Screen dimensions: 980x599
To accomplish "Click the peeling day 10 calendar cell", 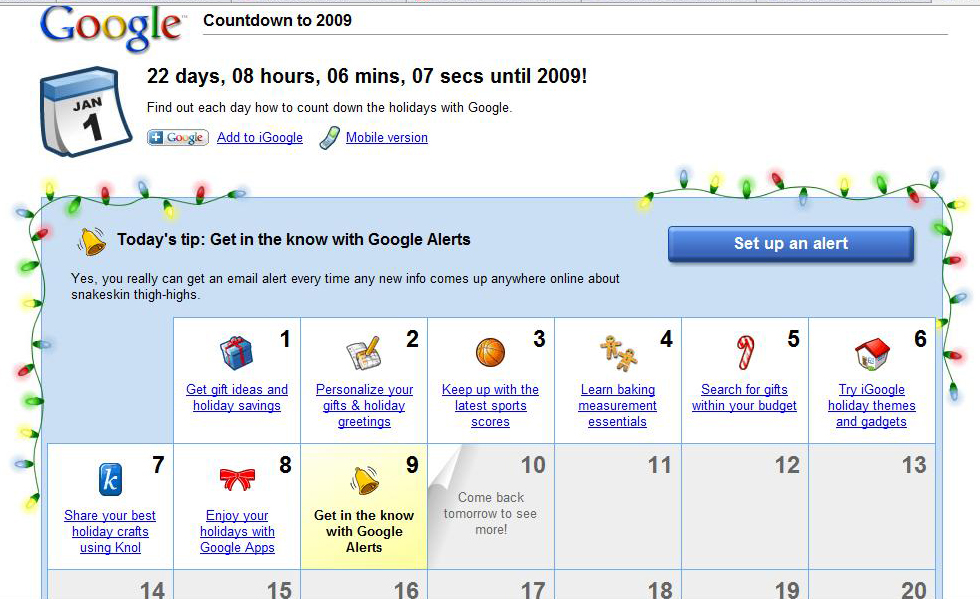I will (x=491, y=506).
